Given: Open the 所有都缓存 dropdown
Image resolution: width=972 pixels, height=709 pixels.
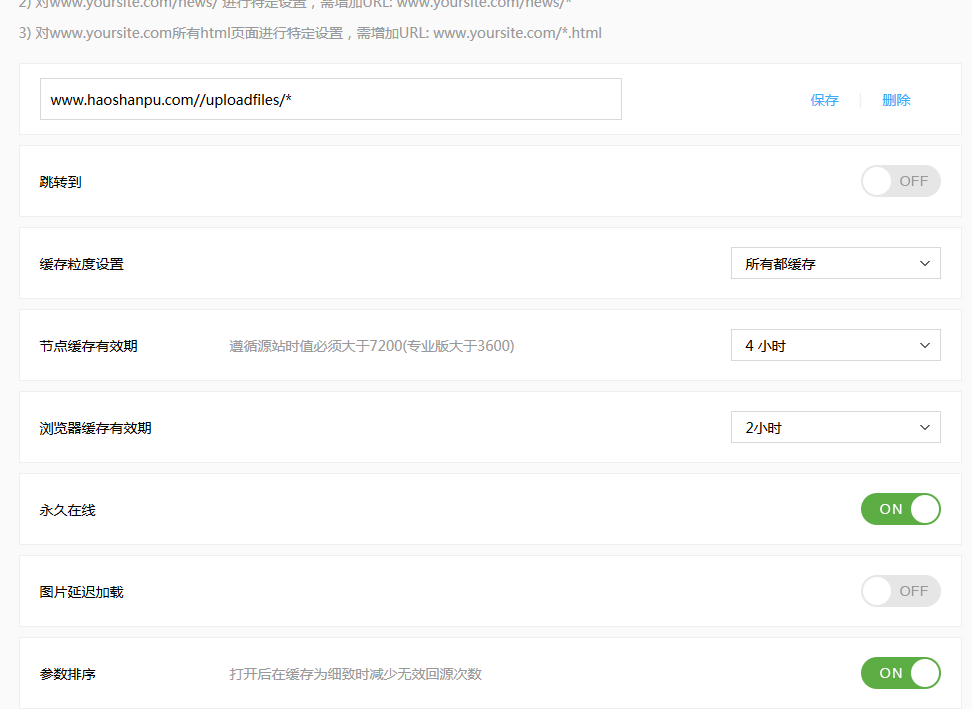Looking at the screenshot, I should point(835,264).
